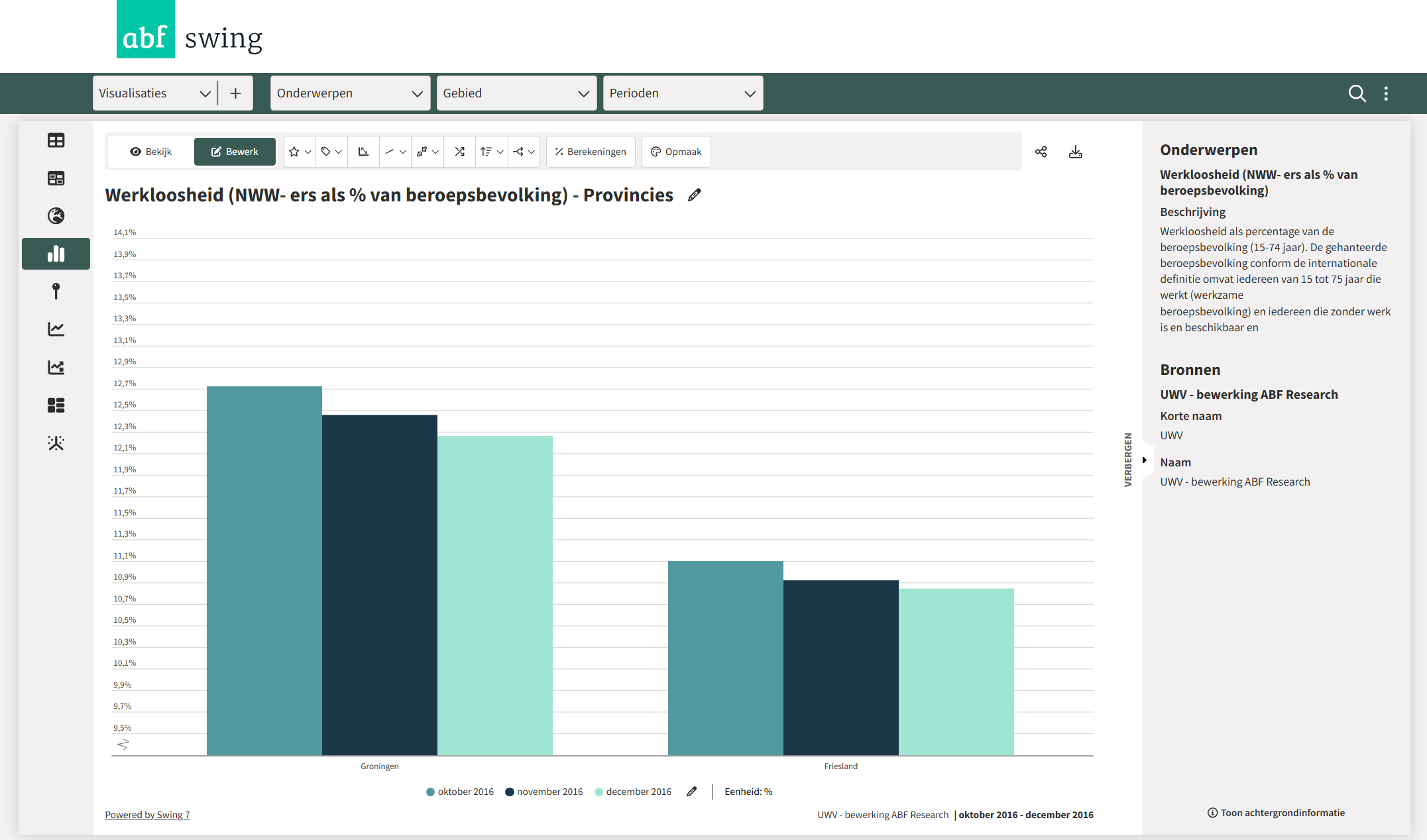The width and height of the screenshot is (1427, 840).
Task: Click the shuffle swap-axes icon
Action: [459, 152]
